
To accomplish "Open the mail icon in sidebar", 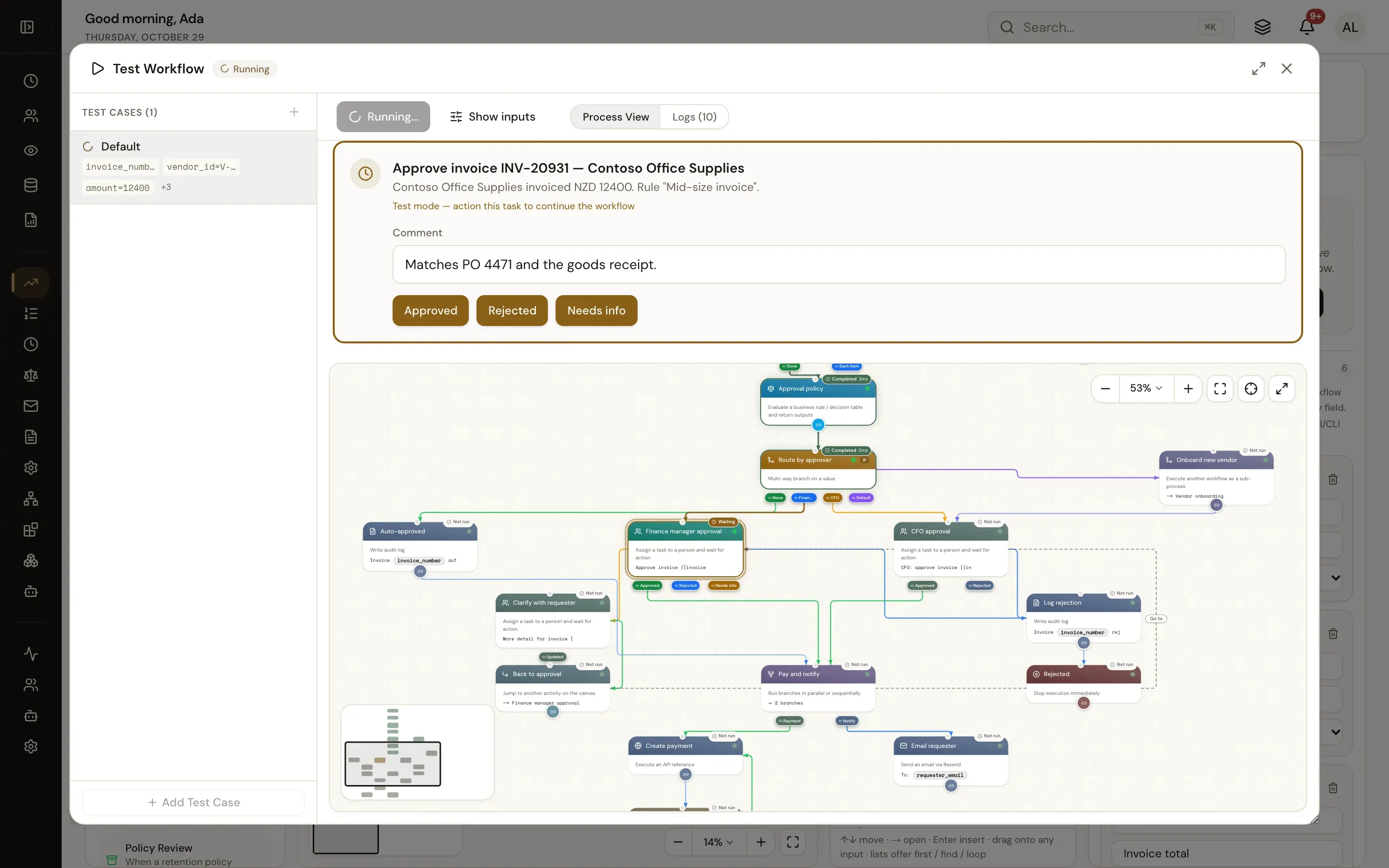I will (x=31, y=407).
